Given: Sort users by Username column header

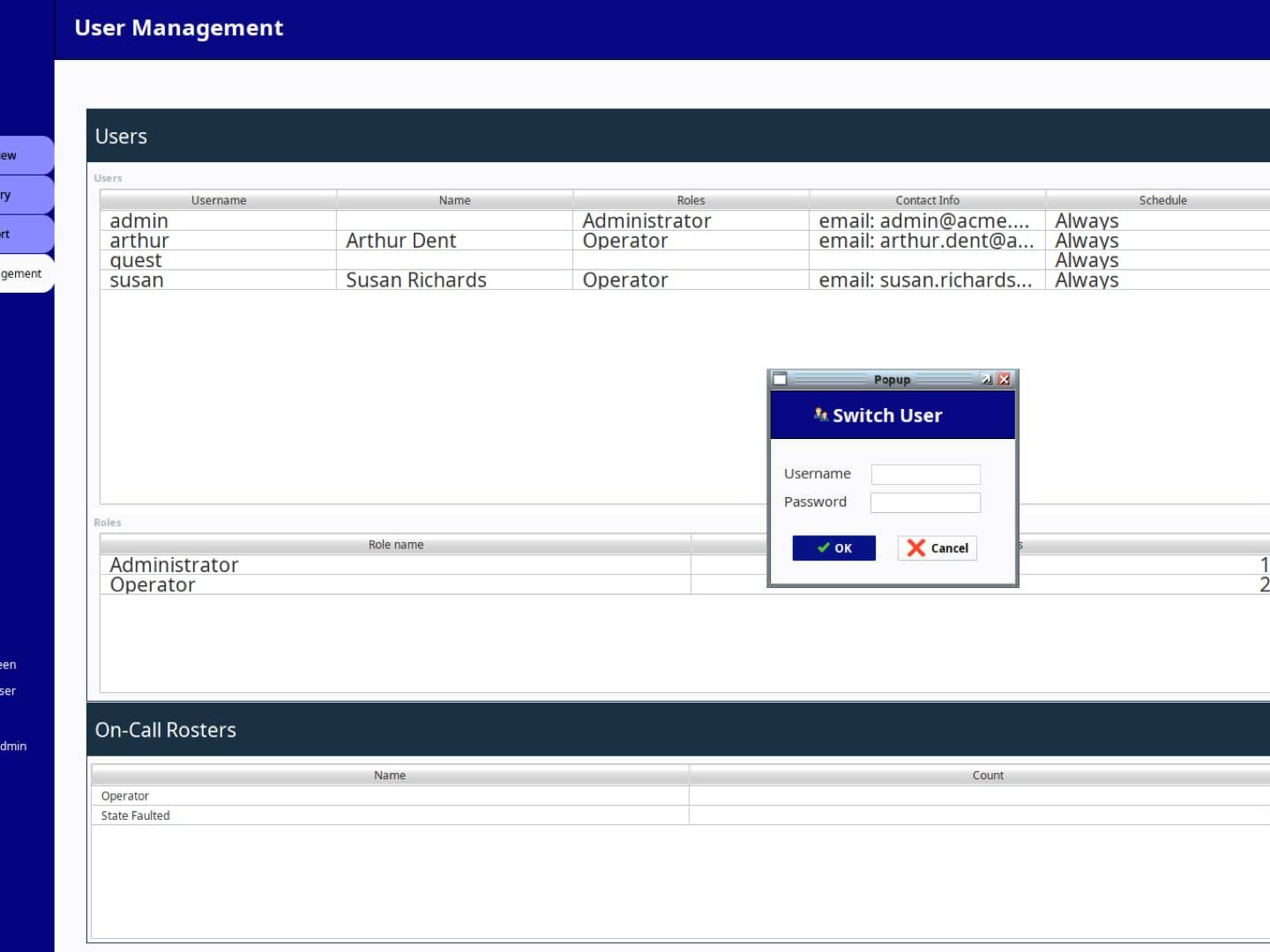Looking at the screenshot, I should click(x=219, y=200).
